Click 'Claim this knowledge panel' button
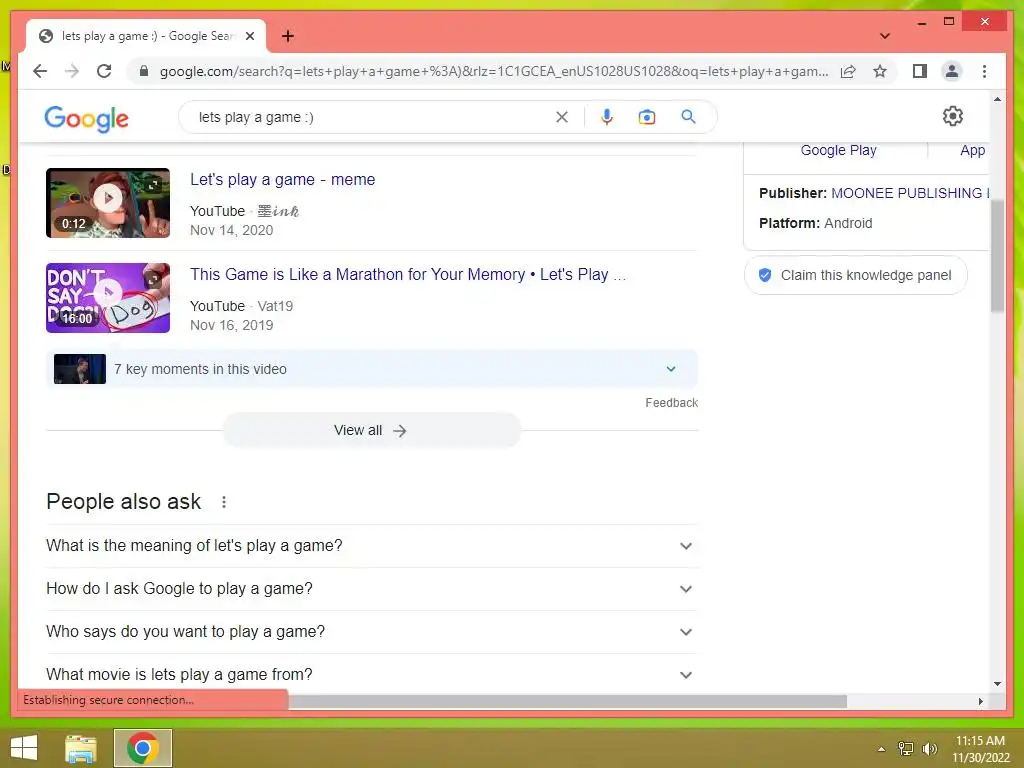 pos(856,275)
